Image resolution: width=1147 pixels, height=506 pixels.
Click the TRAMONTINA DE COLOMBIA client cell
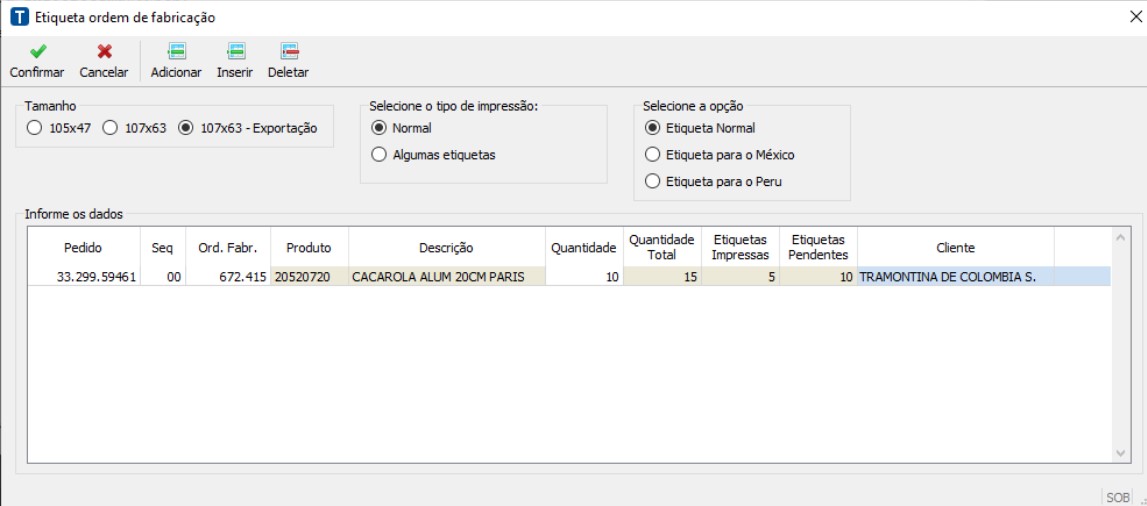954,277
